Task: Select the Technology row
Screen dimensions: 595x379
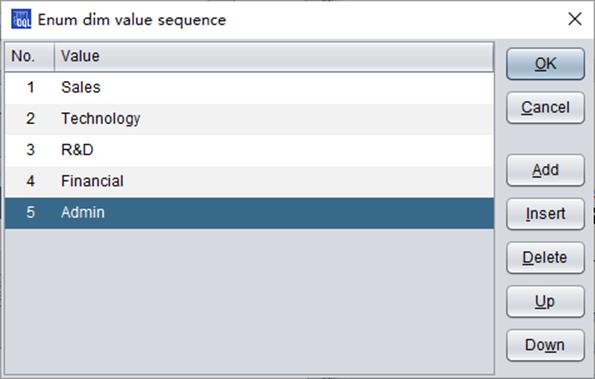Action: (x=249, y=119)
